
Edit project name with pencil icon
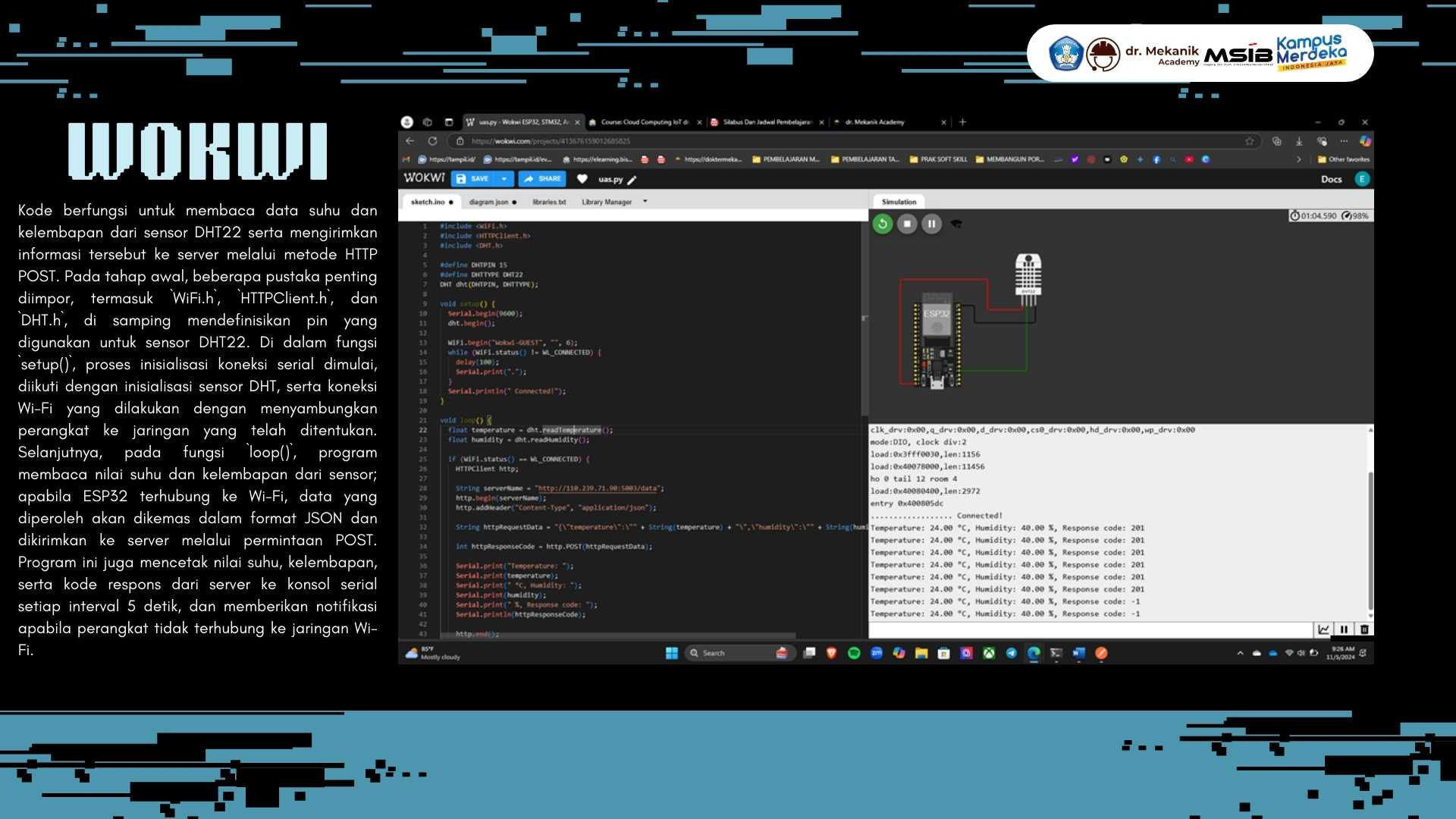(632, 180)
